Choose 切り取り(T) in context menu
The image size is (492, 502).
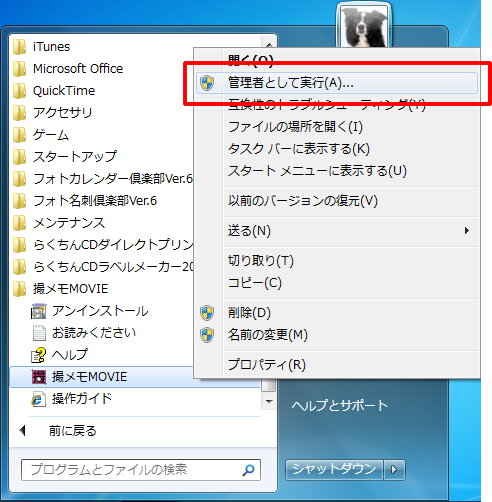click(261, 261)
